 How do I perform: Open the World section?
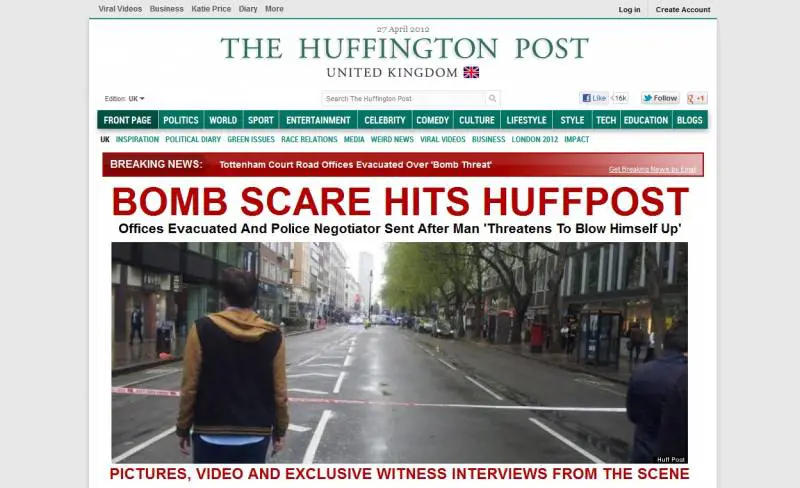[x=223, y=120]
